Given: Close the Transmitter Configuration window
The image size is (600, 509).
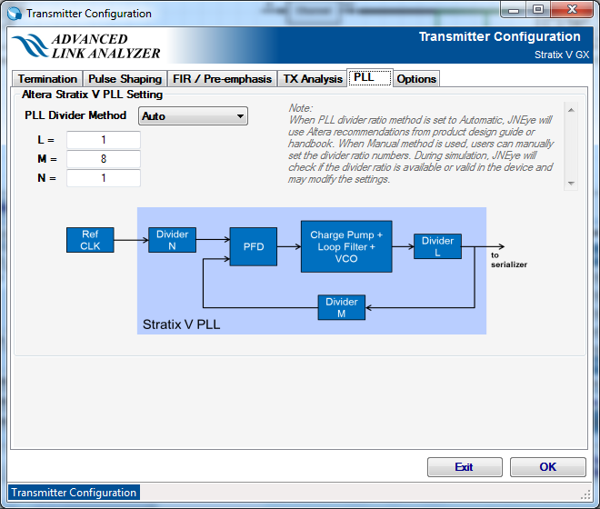Looking at the screenshot, I should point(572,10).
